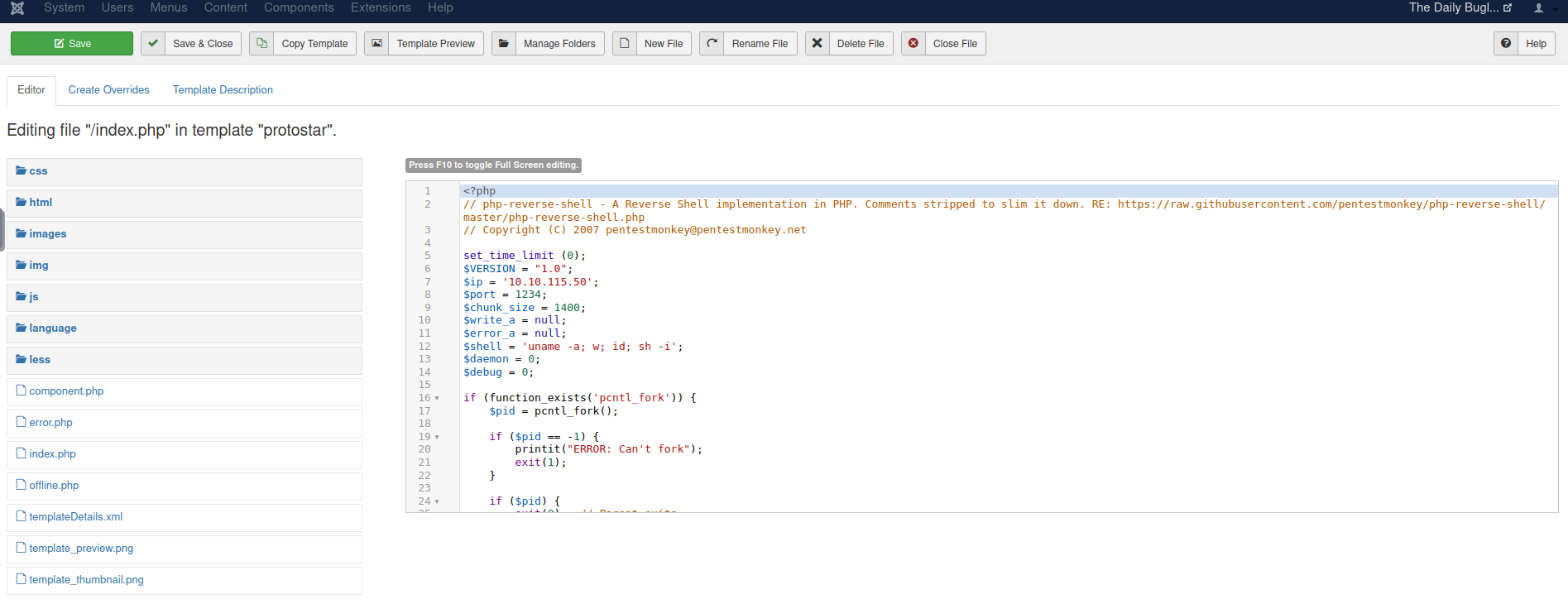
Task: Switch to Template Description tab
Action: point(223,90)
